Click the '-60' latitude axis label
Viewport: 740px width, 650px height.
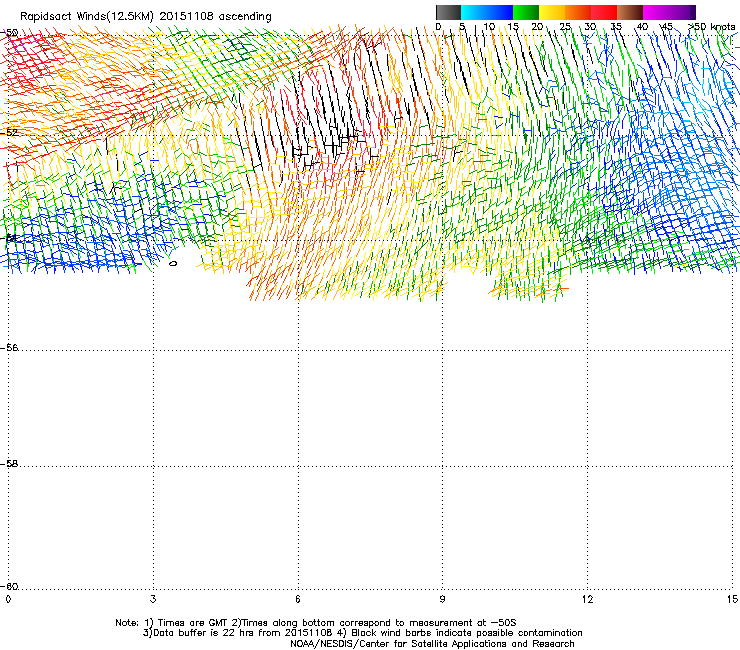(x=9, y=587)
